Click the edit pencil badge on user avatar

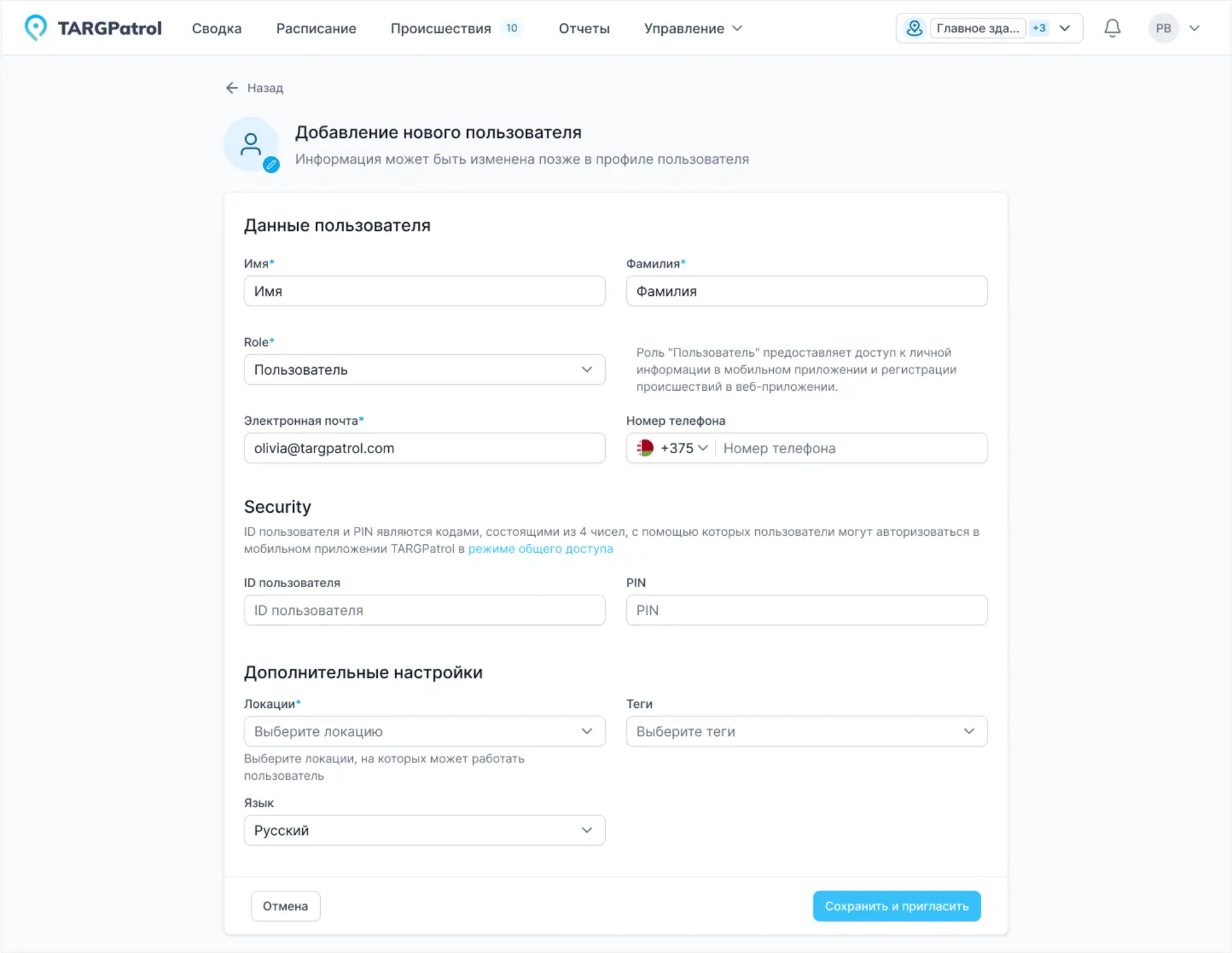point(271,164)
